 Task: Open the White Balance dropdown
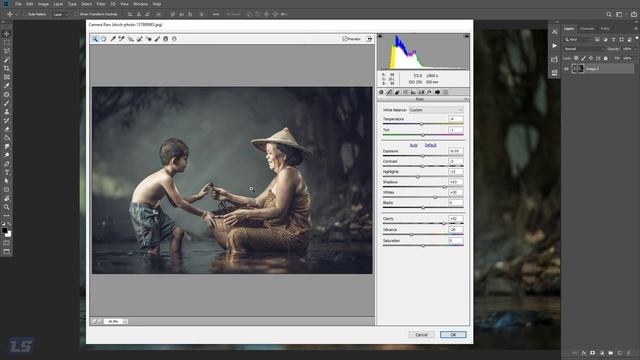coord(436,110)
